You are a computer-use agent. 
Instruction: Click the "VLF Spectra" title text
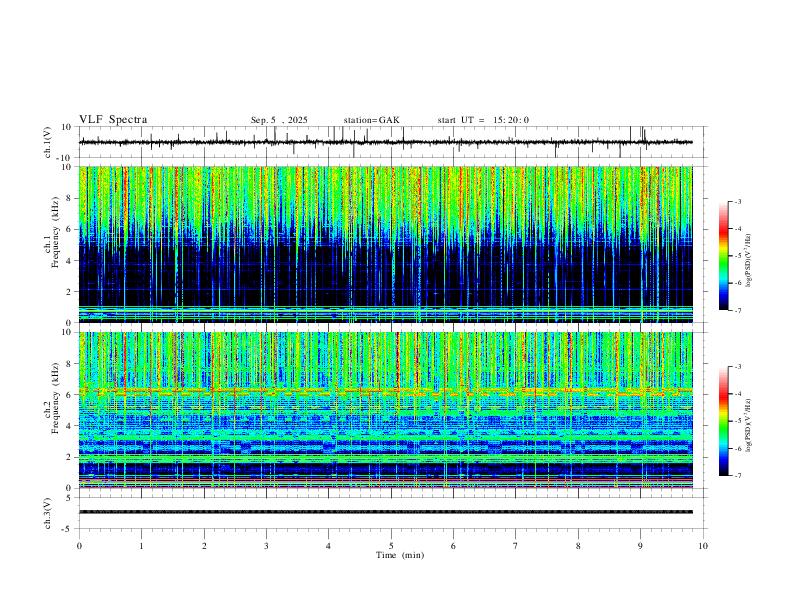point(113,120)
